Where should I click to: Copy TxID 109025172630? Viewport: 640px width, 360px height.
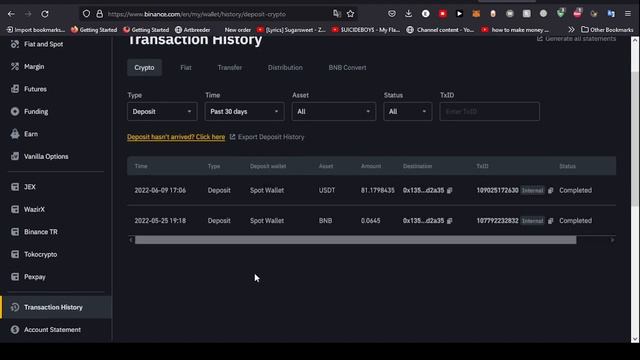pyautogui.click(x=551, y=191)
